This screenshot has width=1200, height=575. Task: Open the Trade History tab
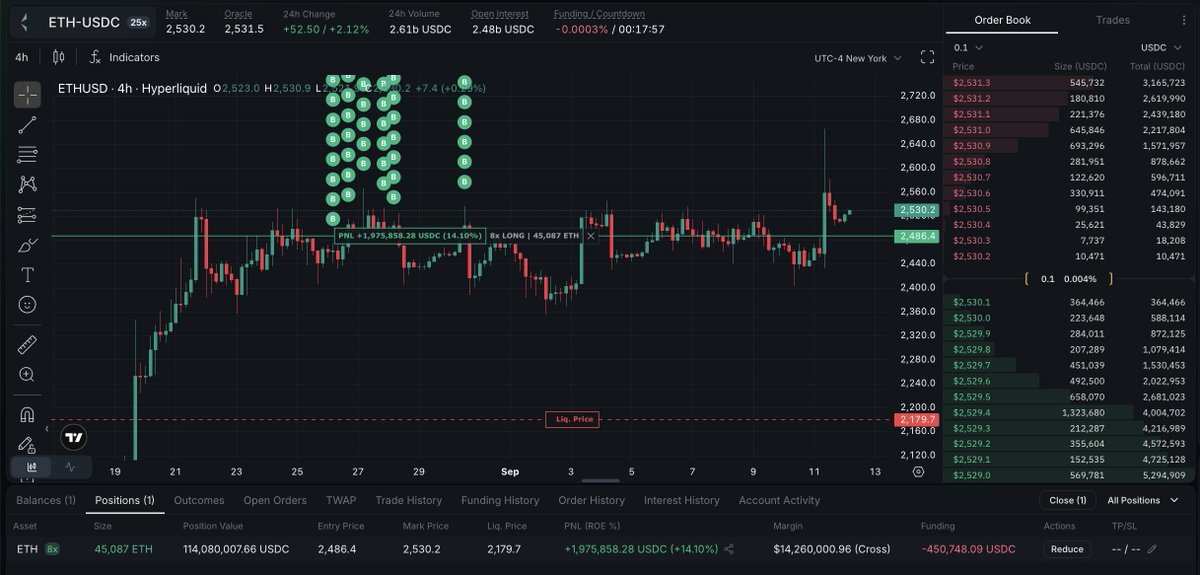point(408,500)
